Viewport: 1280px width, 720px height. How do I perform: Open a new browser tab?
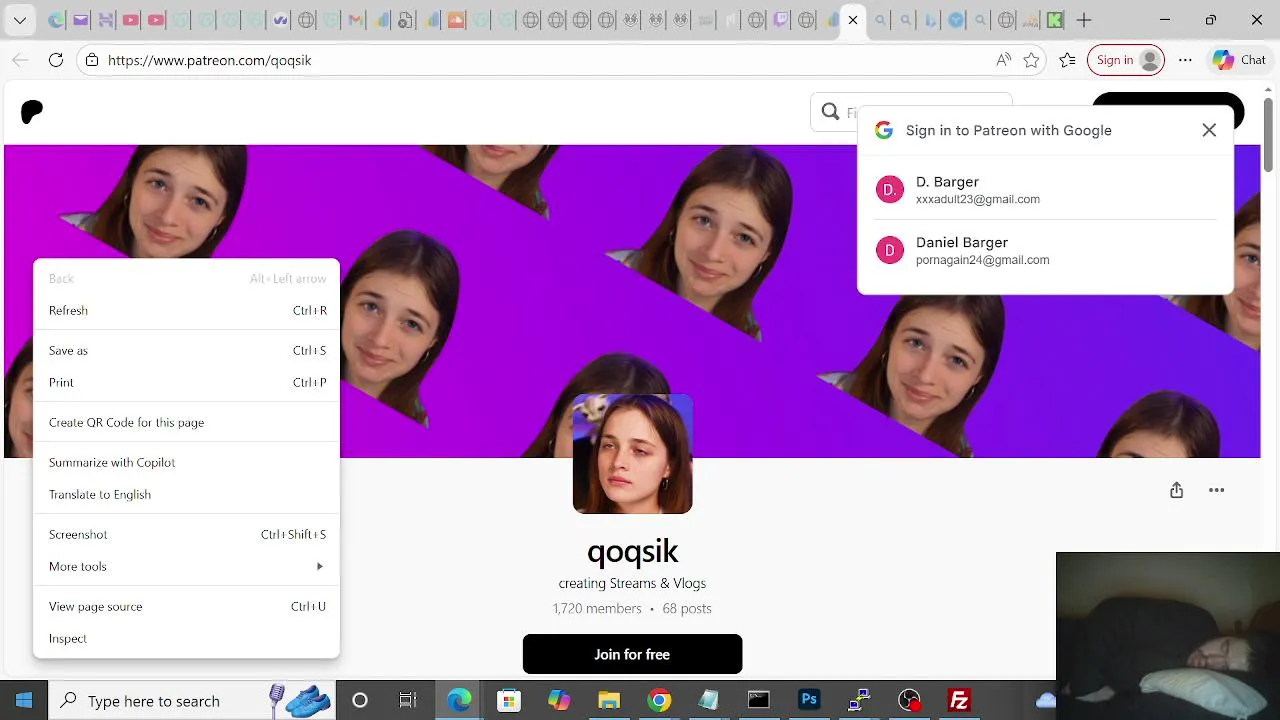tap(1084, 20)
